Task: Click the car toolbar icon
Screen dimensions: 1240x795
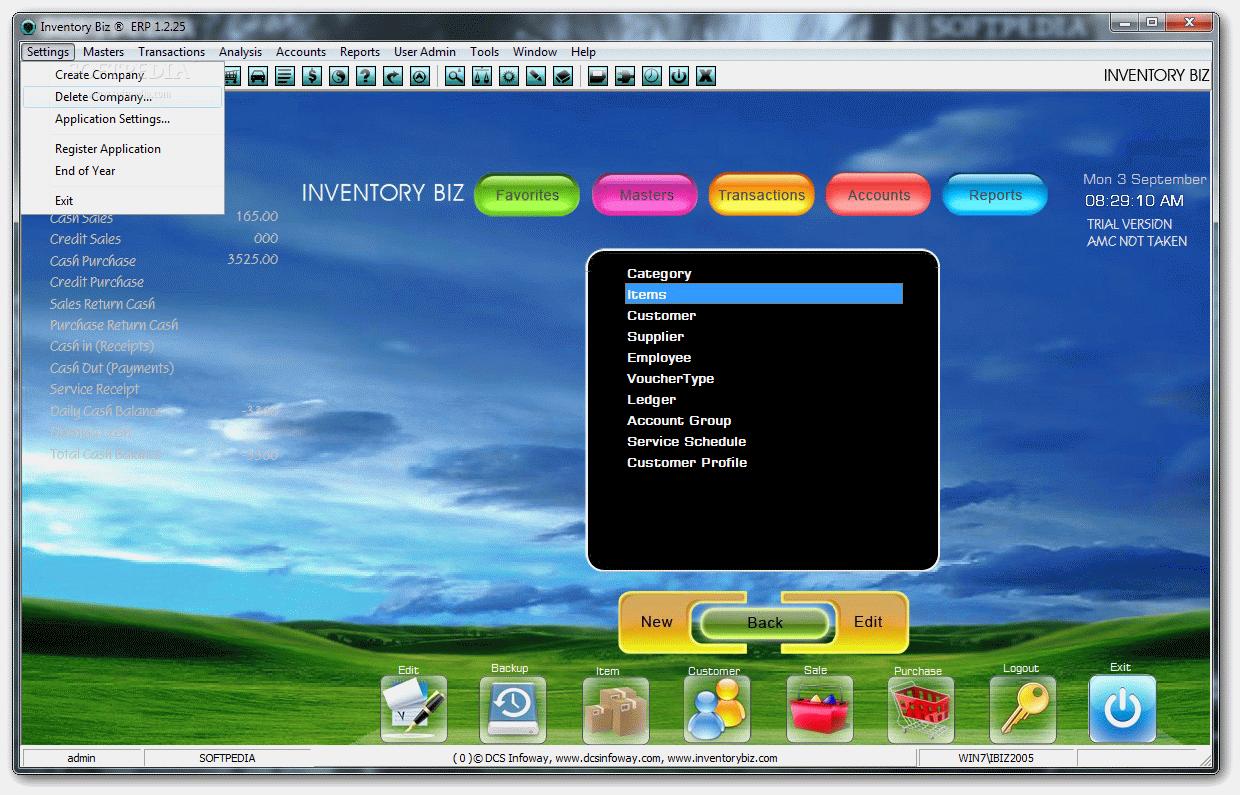Action: click(x=258, y=76)
